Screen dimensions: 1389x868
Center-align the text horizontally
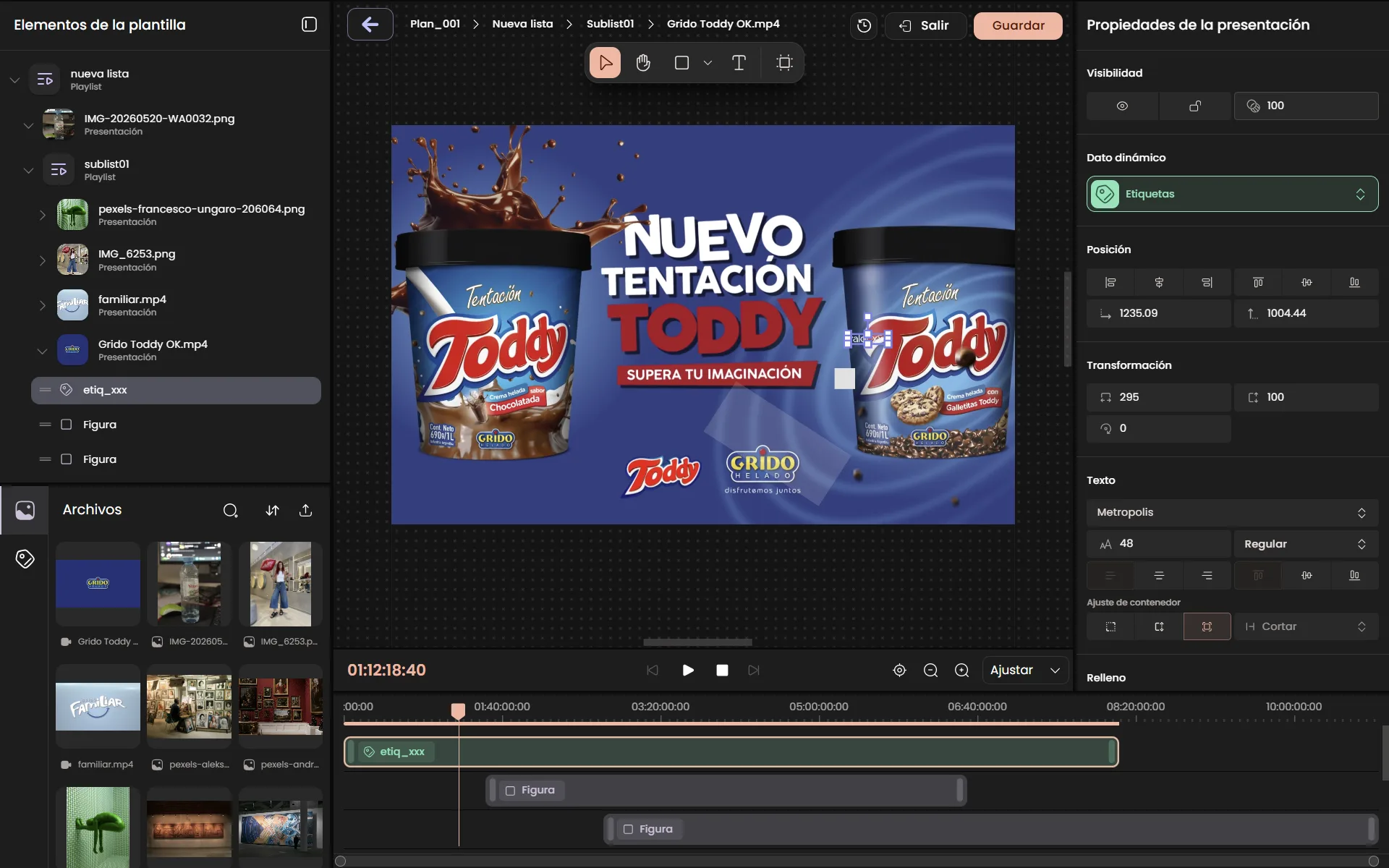1159,576
